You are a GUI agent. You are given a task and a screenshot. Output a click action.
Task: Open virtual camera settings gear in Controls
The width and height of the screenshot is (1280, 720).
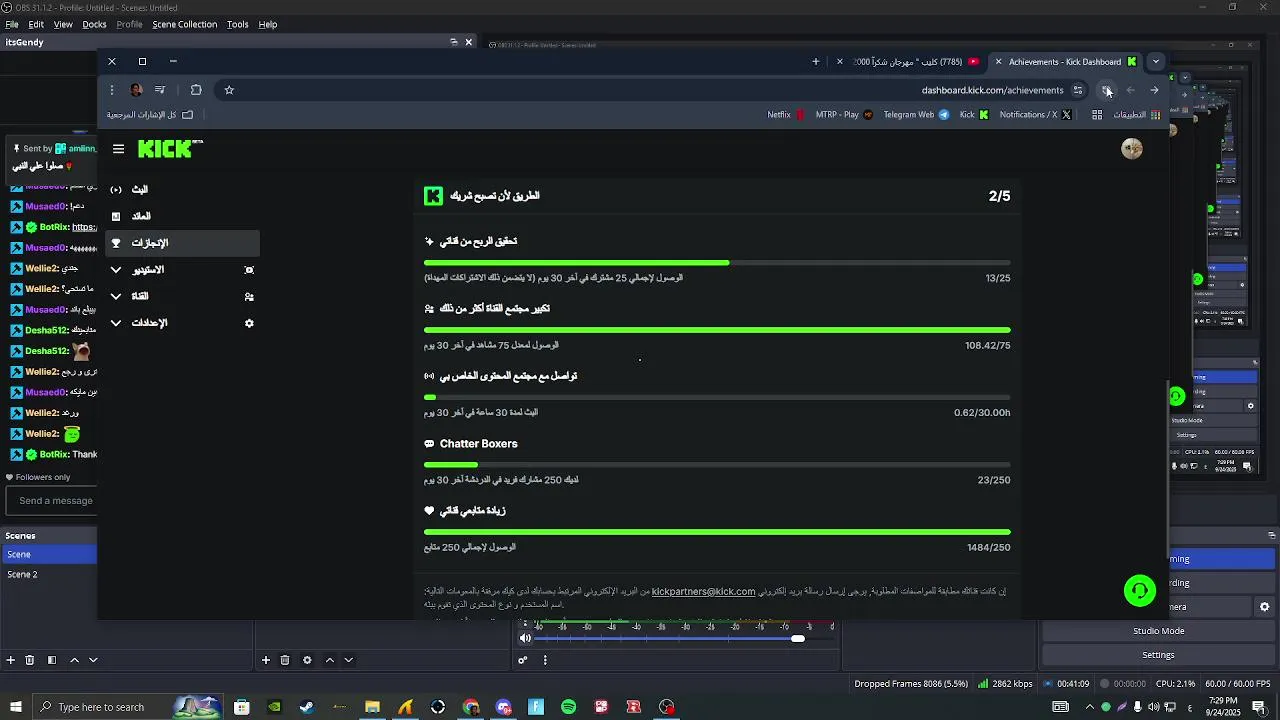point(1264,607)
